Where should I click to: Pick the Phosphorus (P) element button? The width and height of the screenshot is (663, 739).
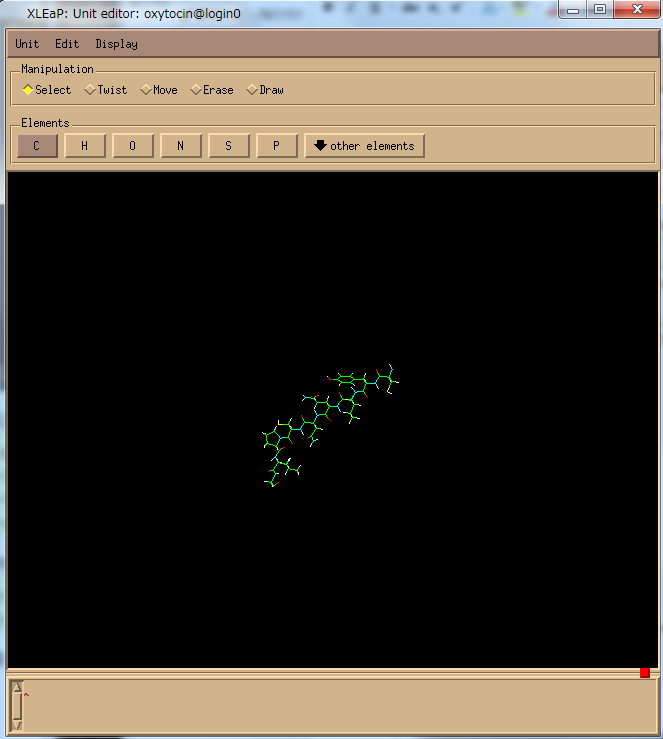coord(277,146)
